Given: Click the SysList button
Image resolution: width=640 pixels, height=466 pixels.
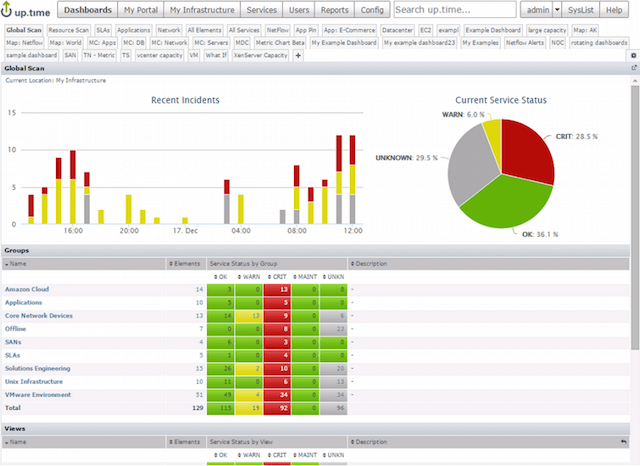Looking at the screenshot, I should click(x=580, y=10).
